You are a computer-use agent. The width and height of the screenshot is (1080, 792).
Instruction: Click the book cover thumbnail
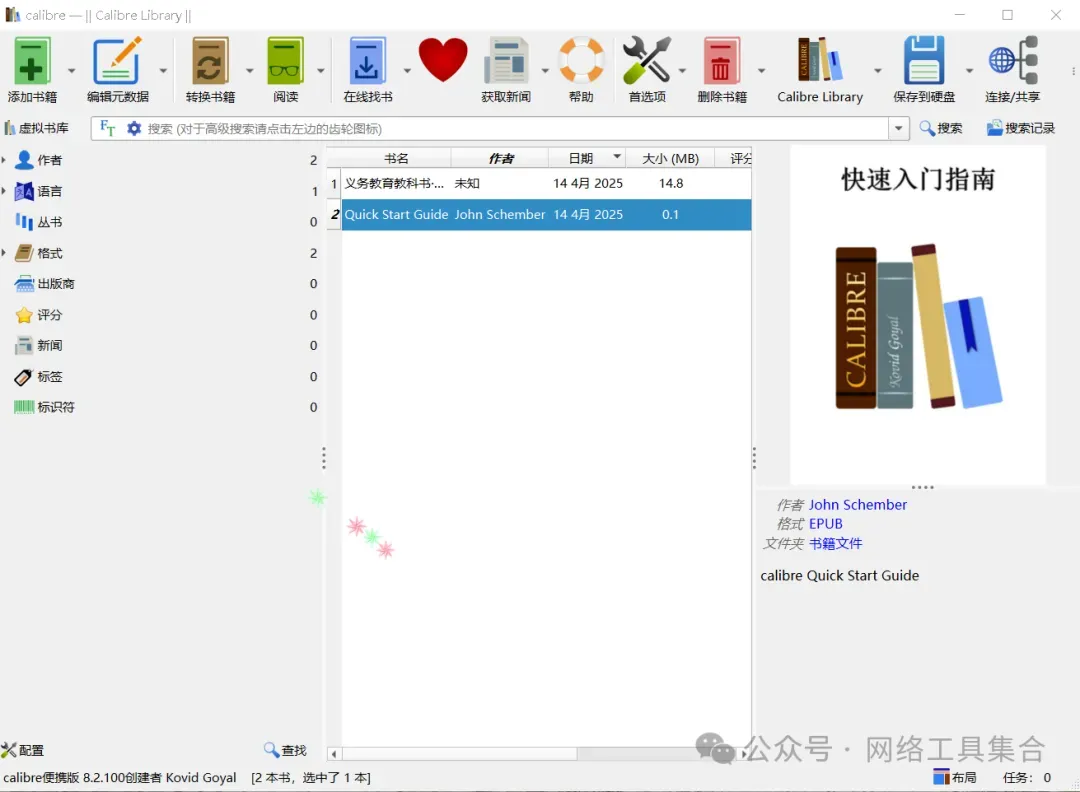[918, 315]
